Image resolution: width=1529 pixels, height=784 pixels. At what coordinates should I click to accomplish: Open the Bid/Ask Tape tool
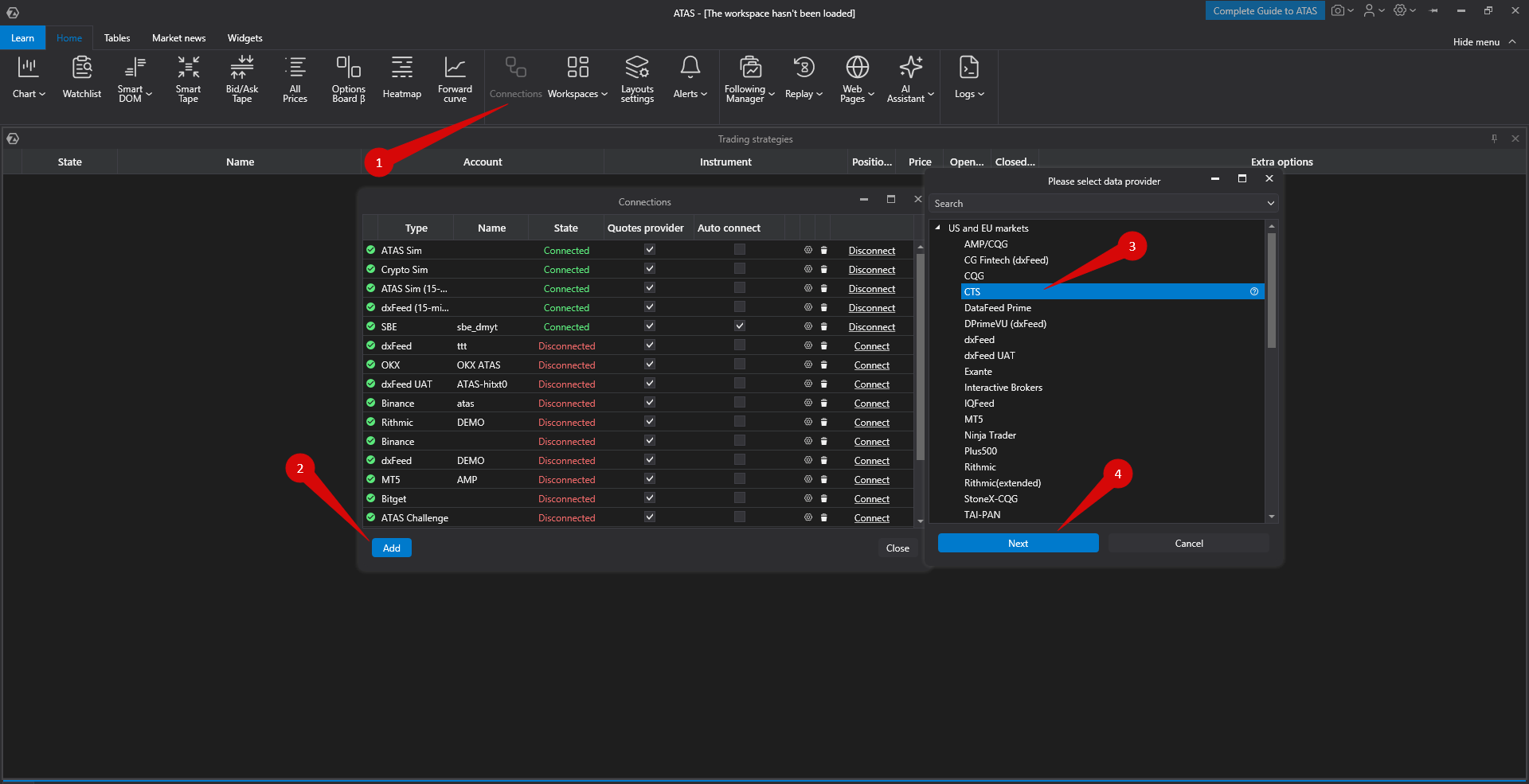coord(242,78)
